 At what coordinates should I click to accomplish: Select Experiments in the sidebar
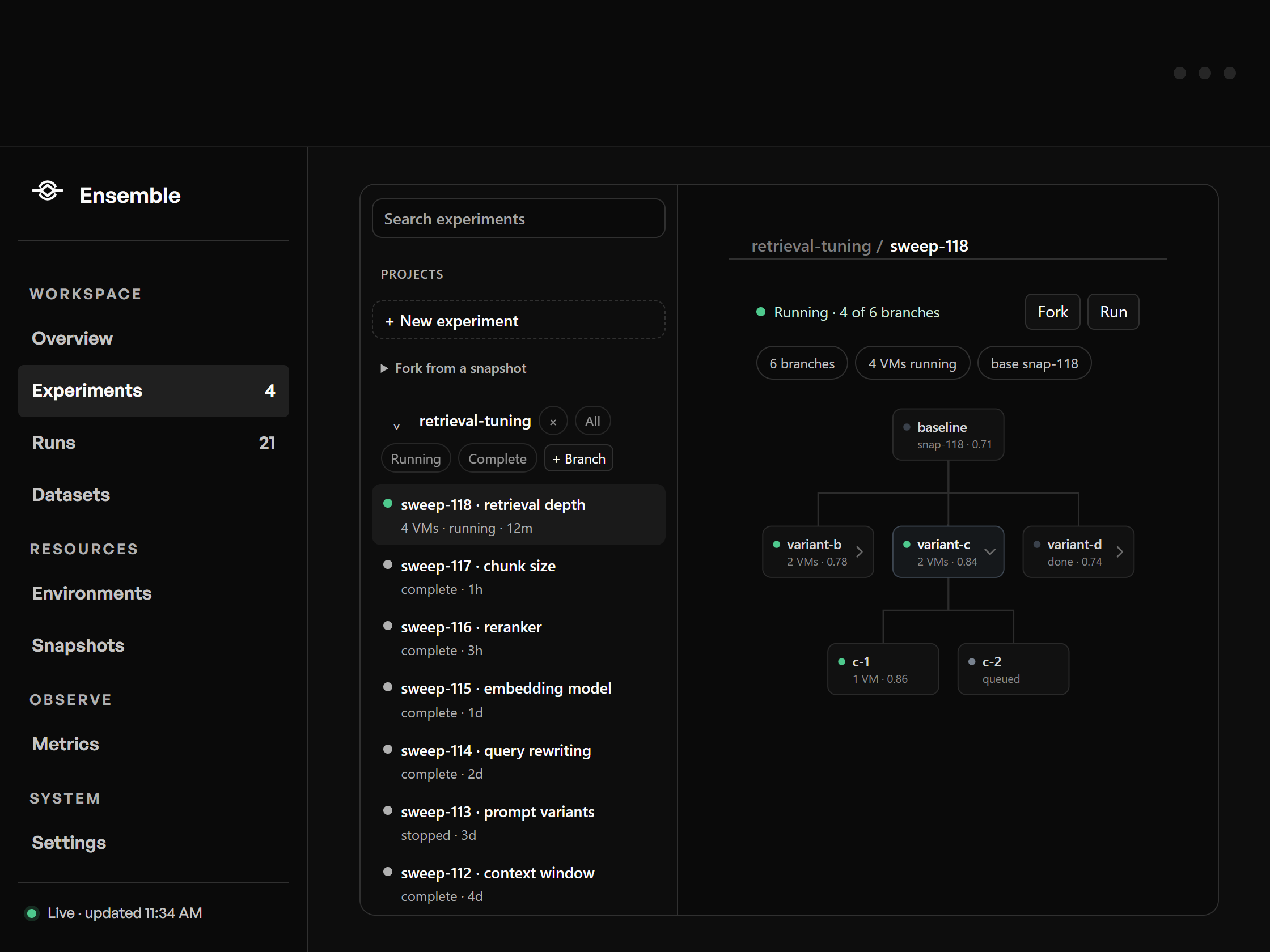(153, 391)
